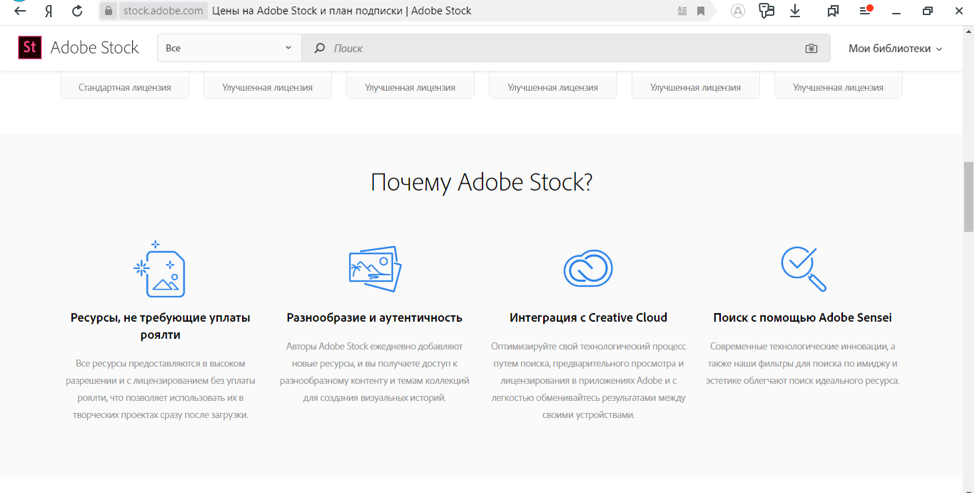Screen dimensions: 974x493
Task: Click the camera visual search icon
Action: click(x=811, y=48)
